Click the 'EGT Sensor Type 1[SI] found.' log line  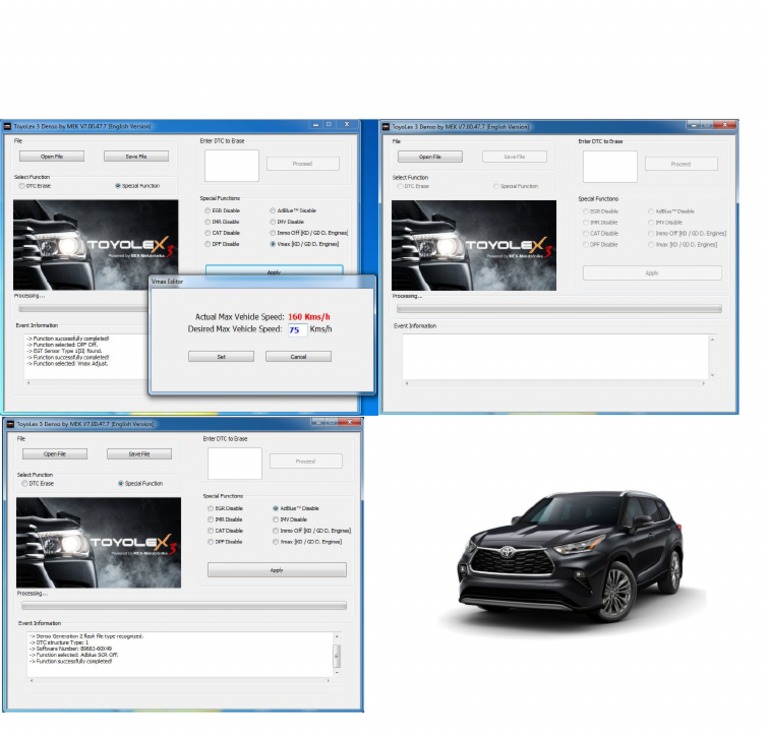click(64, 351)
